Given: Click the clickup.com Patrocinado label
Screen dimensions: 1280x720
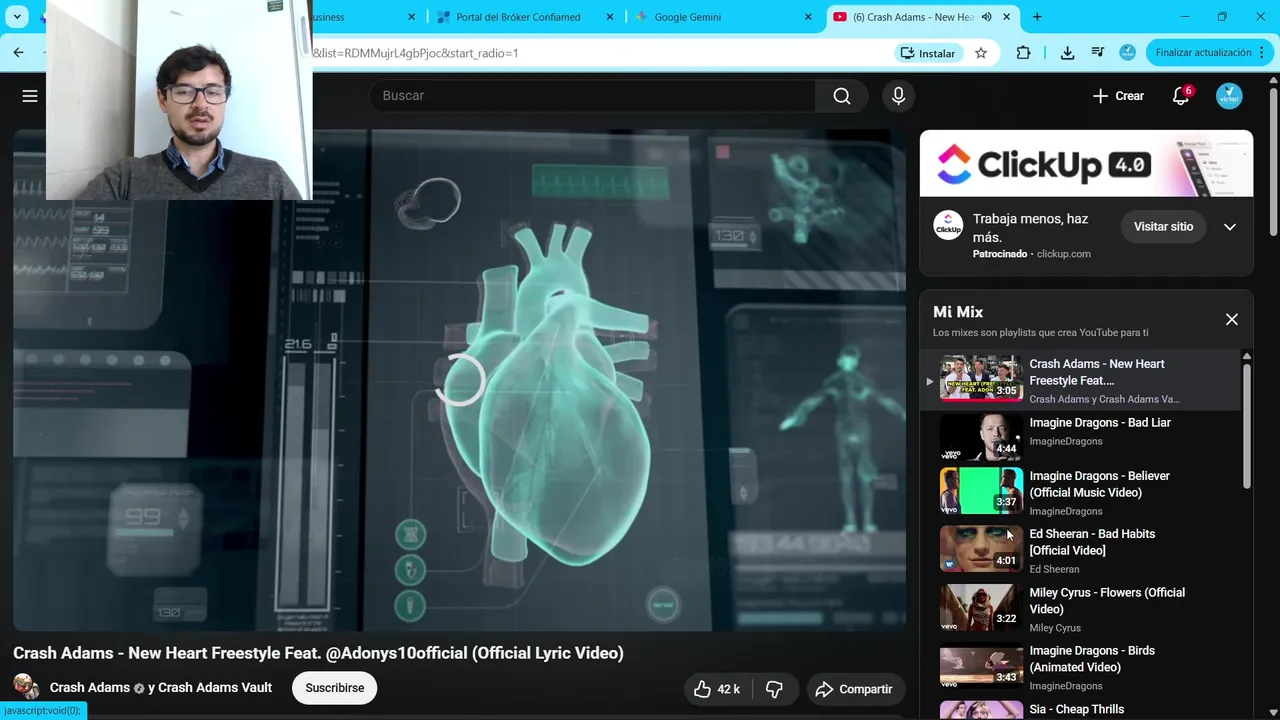Looking at the screenshot, I should click(x=1032, y=254).
